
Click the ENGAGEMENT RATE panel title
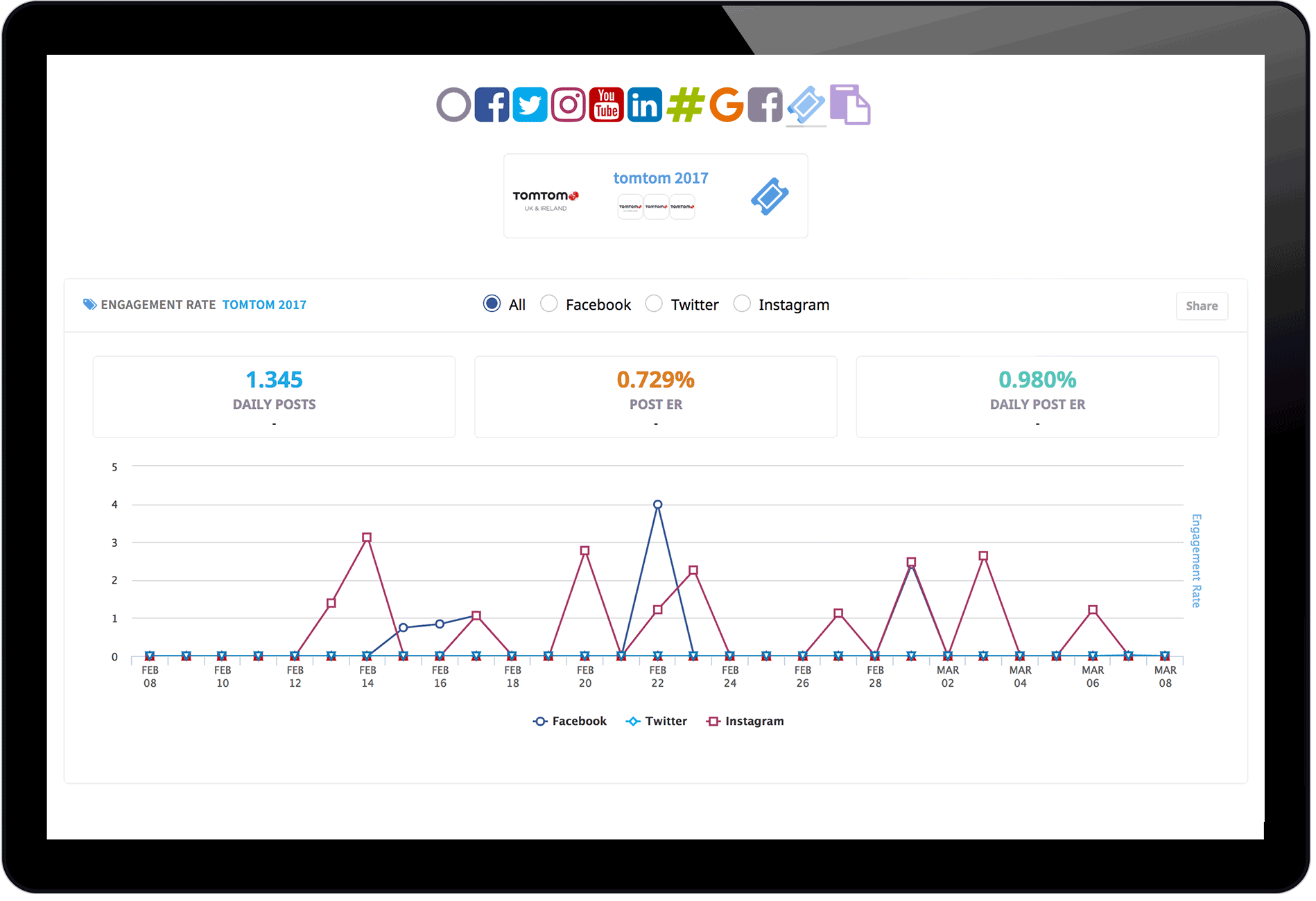point(158,305)
